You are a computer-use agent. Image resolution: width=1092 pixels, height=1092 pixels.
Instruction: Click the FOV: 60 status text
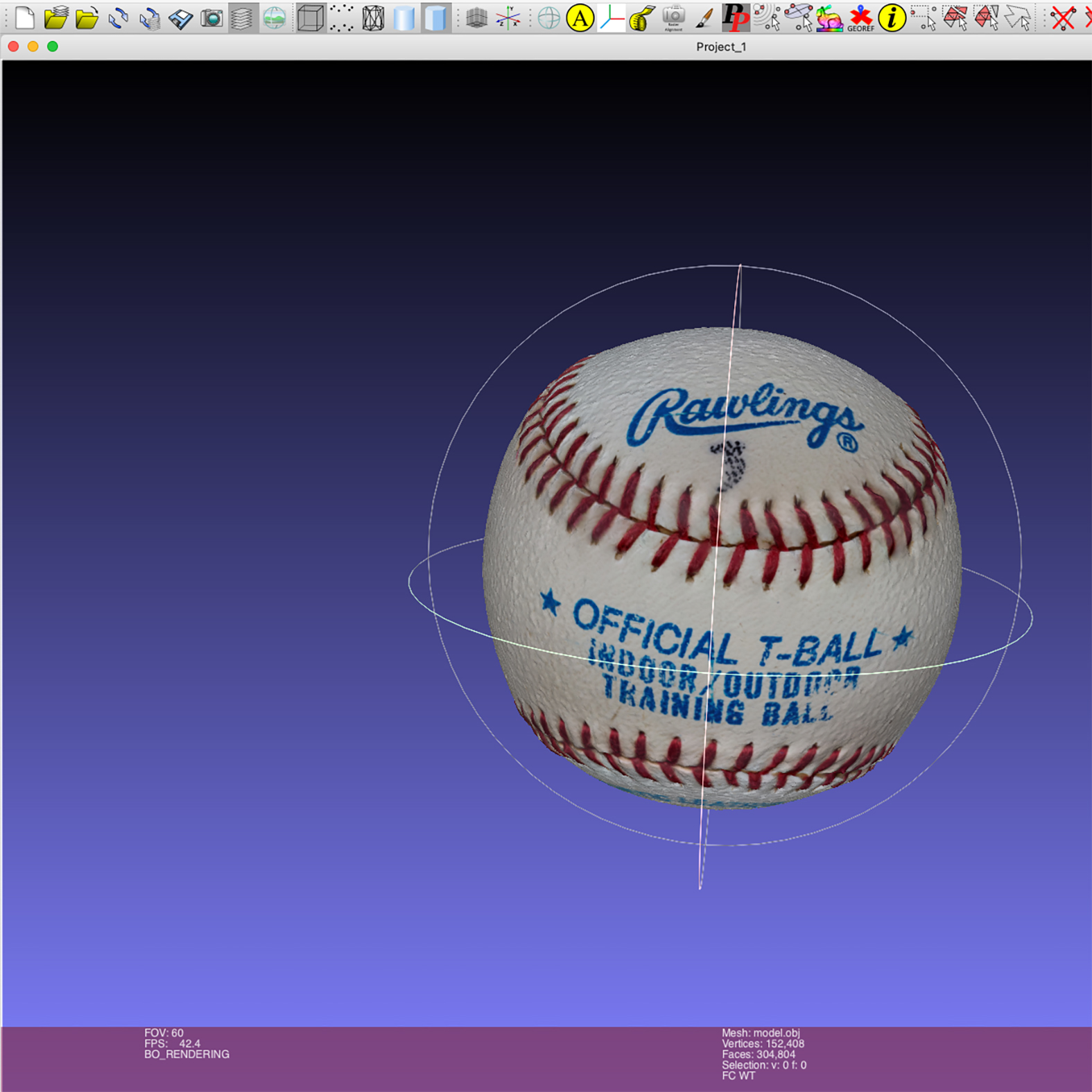tap(164, 1032)
